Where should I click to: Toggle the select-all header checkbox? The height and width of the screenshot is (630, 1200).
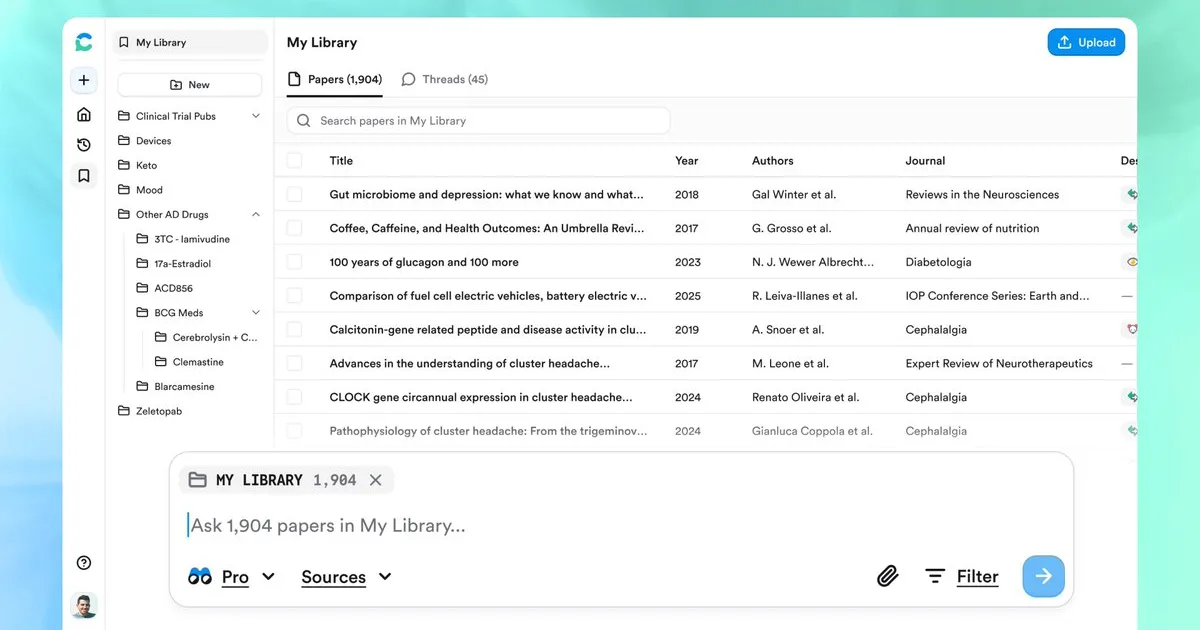[x=294, y=160]
